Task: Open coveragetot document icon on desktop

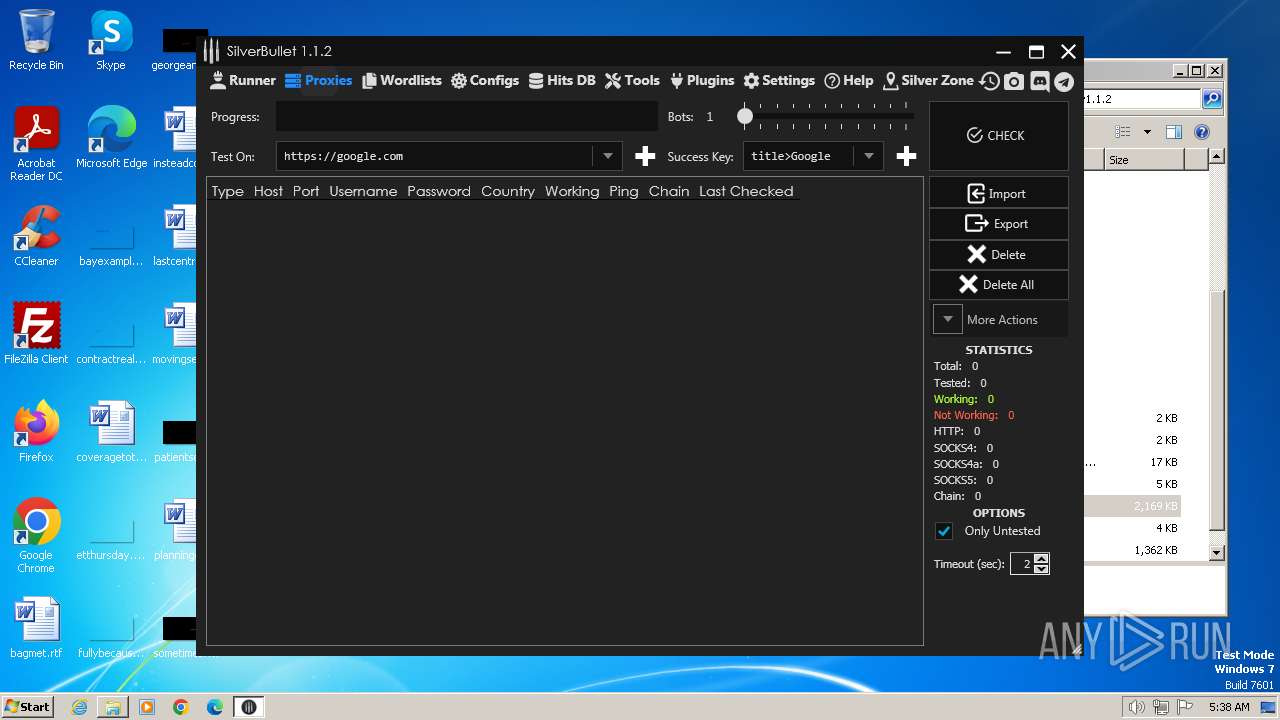Action: tap(111, 432)
